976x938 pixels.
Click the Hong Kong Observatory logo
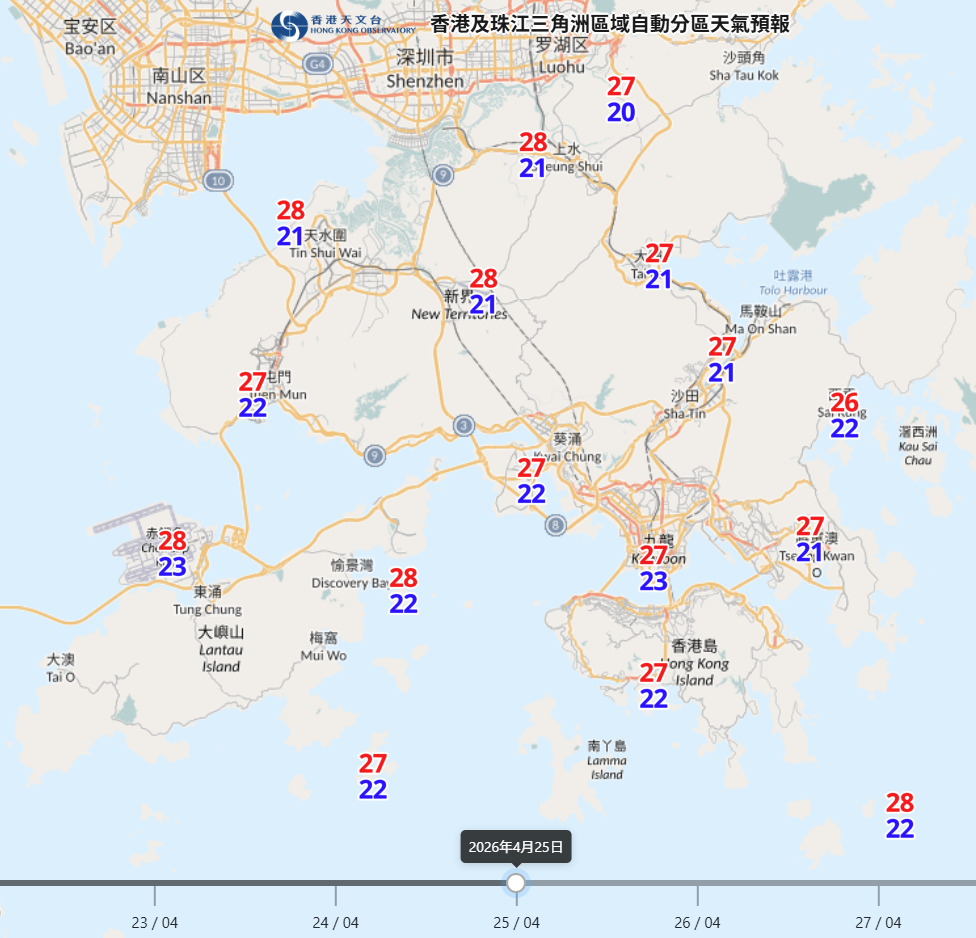coord(344,26)
